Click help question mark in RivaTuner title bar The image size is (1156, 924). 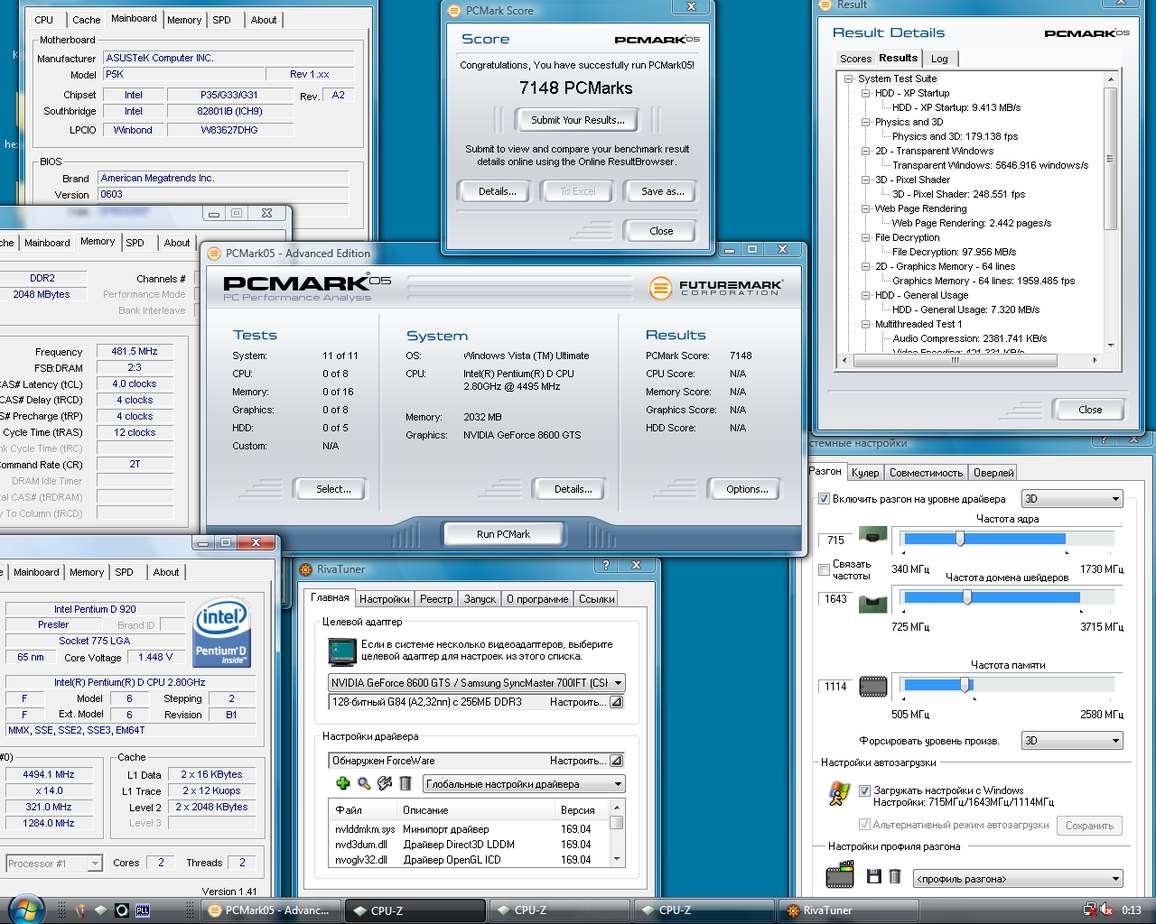(606, 565)
